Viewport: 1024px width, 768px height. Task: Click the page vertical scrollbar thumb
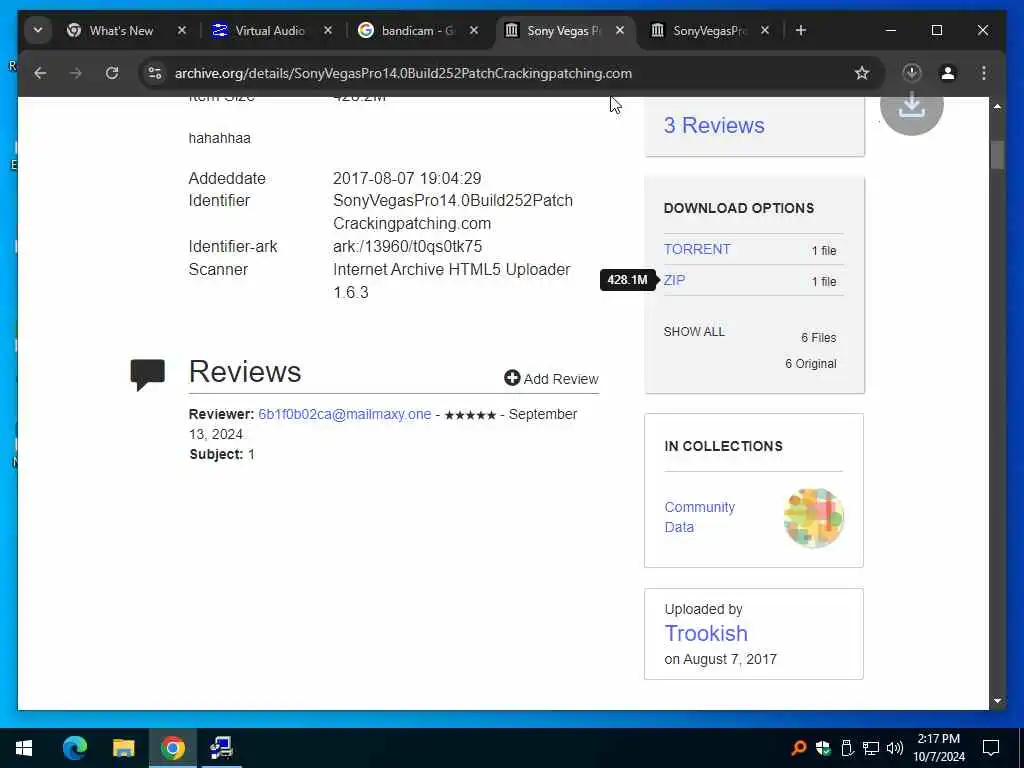coord(997,155)
